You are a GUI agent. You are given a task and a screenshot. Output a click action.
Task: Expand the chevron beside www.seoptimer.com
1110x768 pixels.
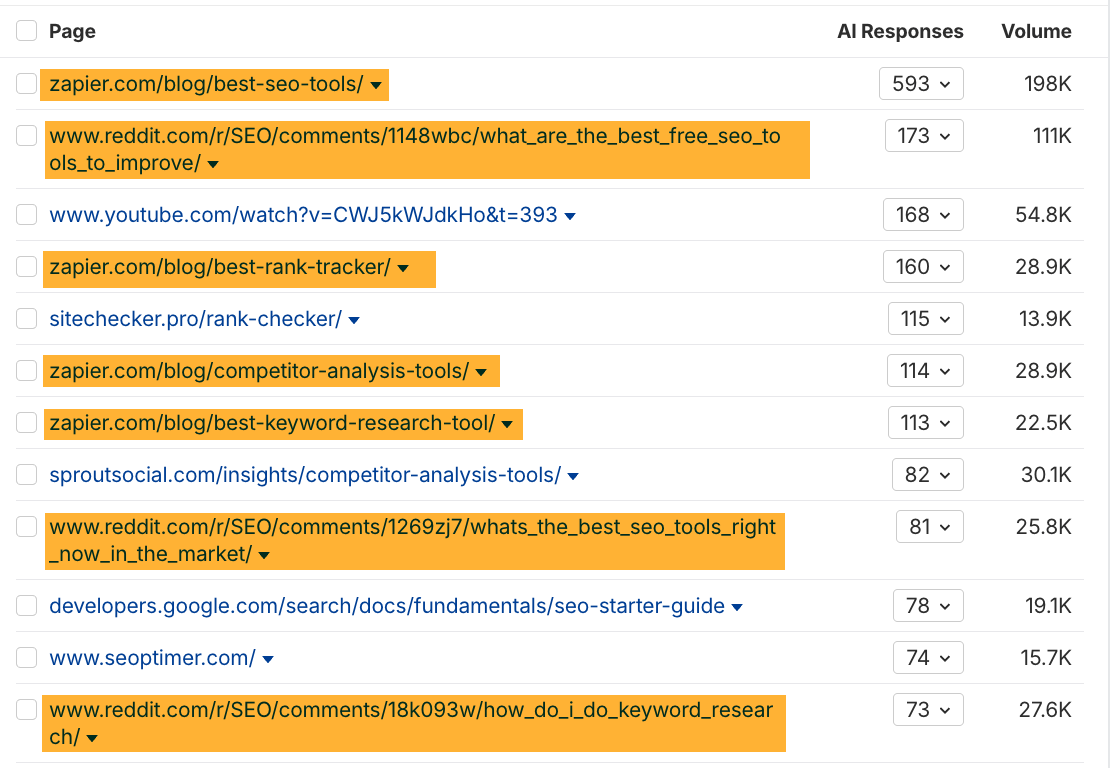(x=266, y=657)
